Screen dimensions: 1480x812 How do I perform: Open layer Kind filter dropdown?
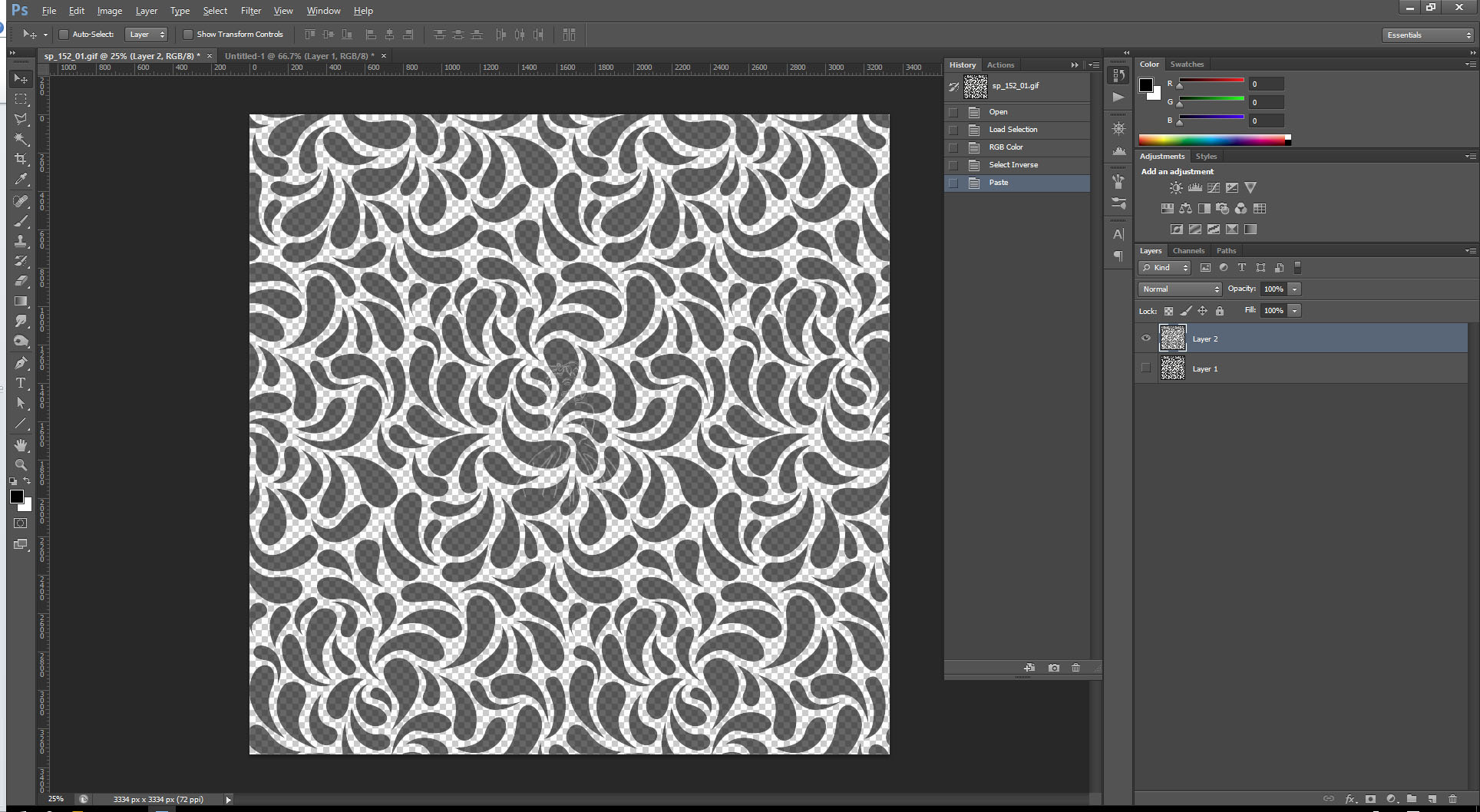pyautogui.click(x=1165, y=268)
